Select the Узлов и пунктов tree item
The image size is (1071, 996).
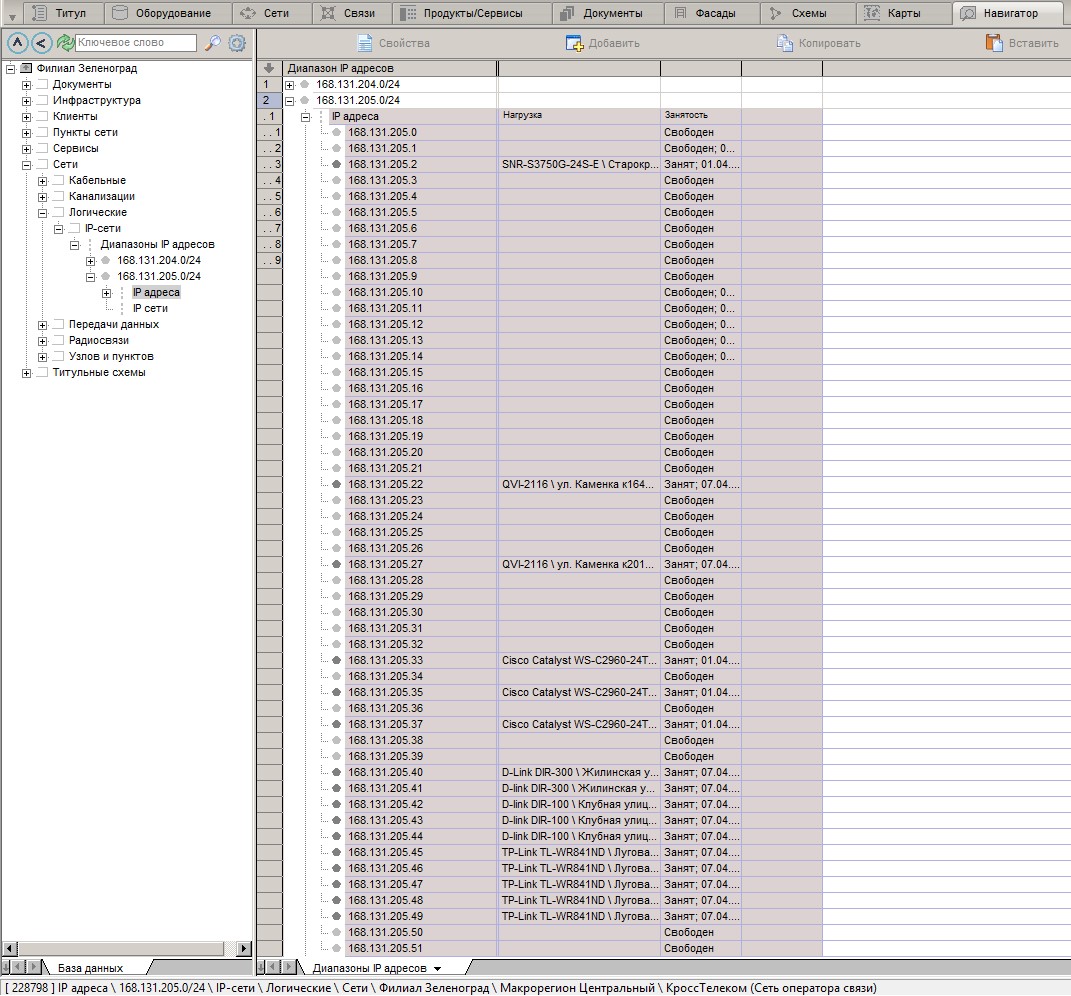pos(111,357)
